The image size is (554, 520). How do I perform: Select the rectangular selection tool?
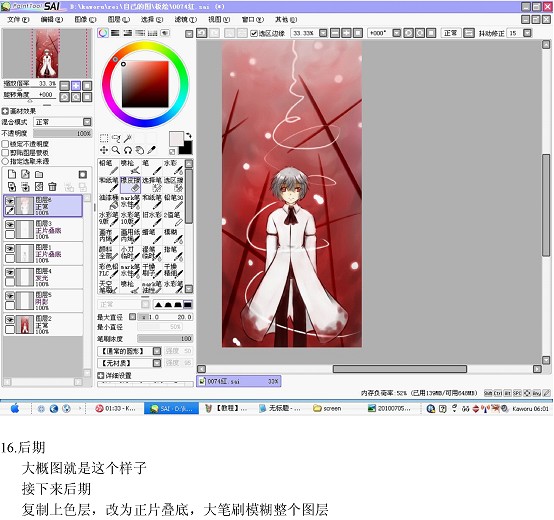click(104, 138)
